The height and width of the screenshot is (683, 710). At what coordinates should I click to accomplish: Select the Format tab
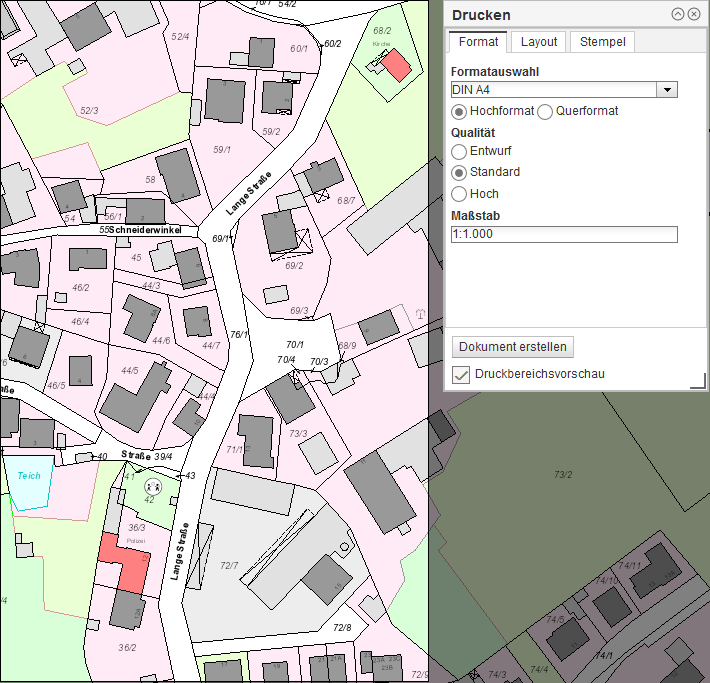[479, 42]
